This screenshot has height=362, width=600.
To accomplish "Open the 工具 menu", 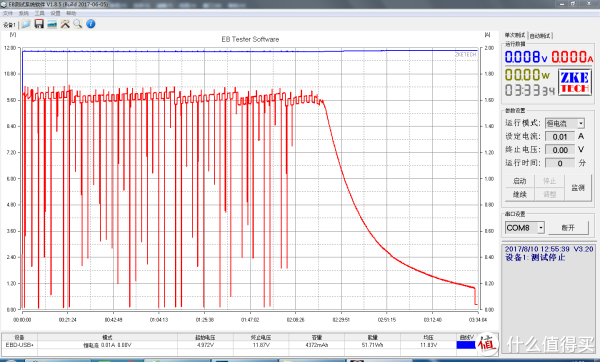I will click(x=39, y=13).
